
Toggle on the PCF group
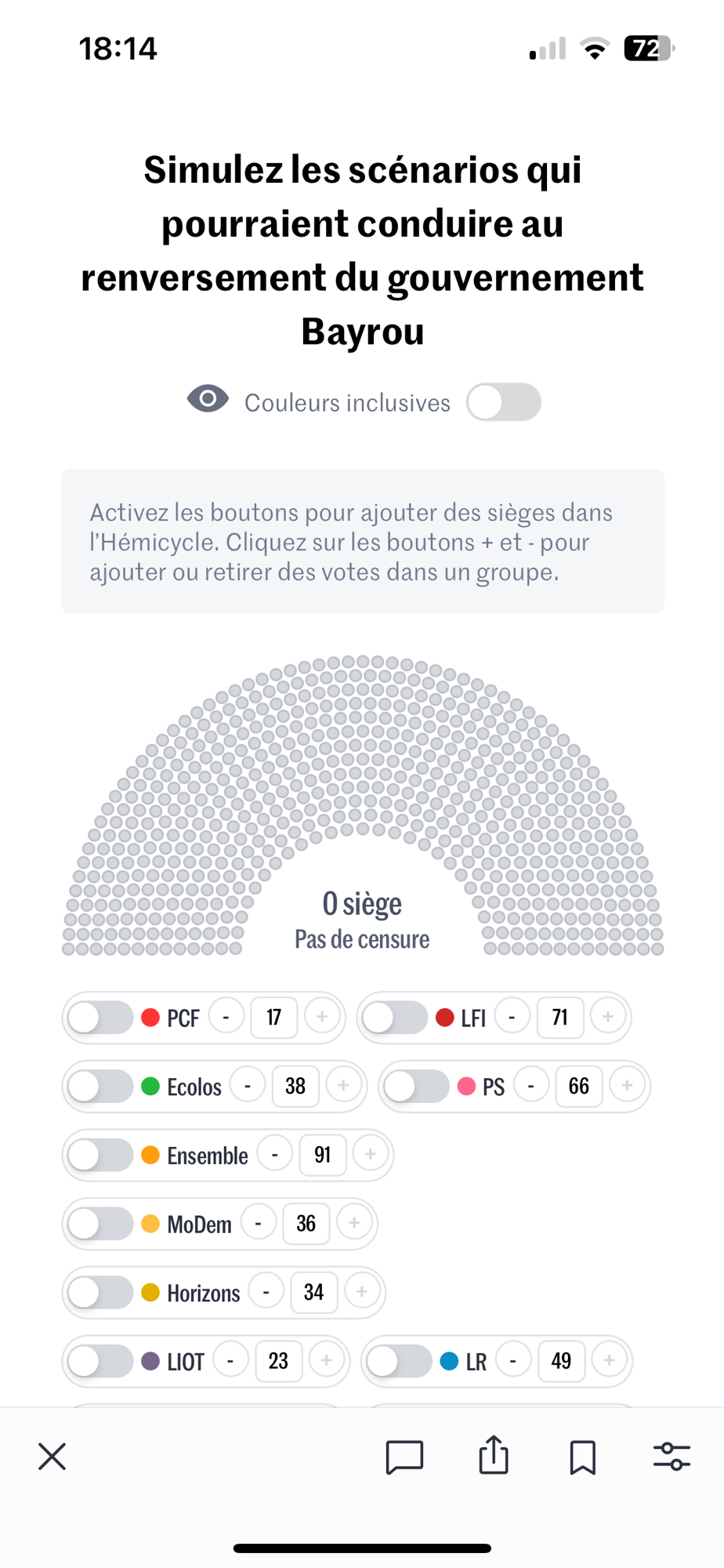pos(100,1018)
